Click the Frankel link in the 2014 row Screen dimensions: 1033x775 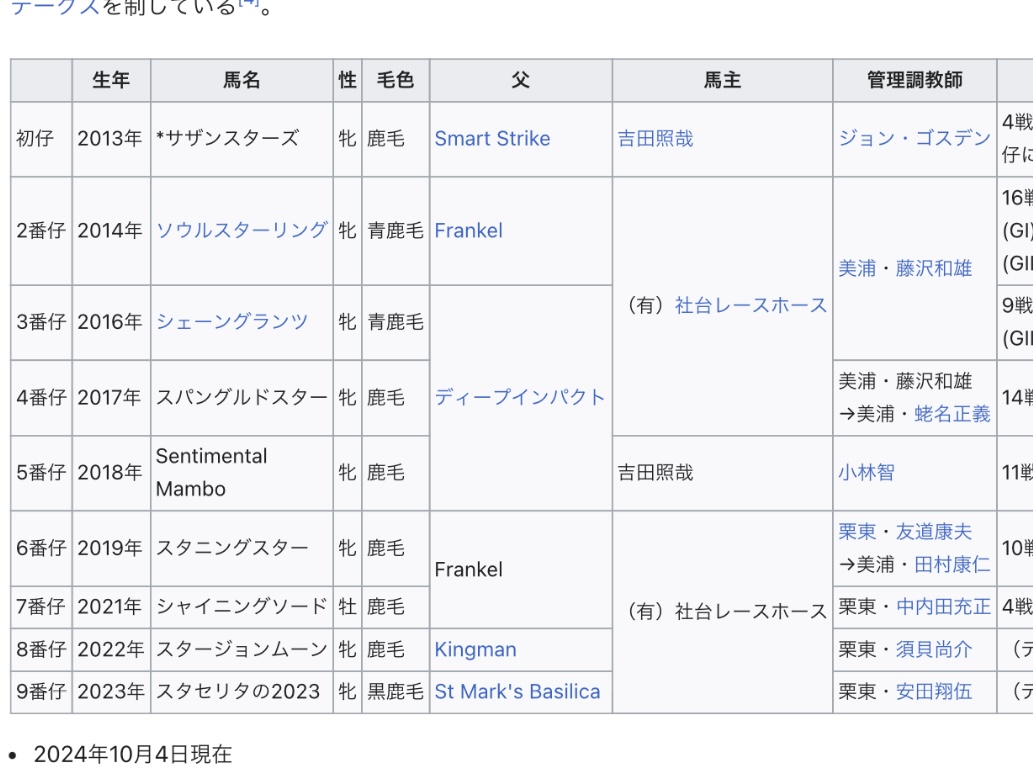point(468,231)
